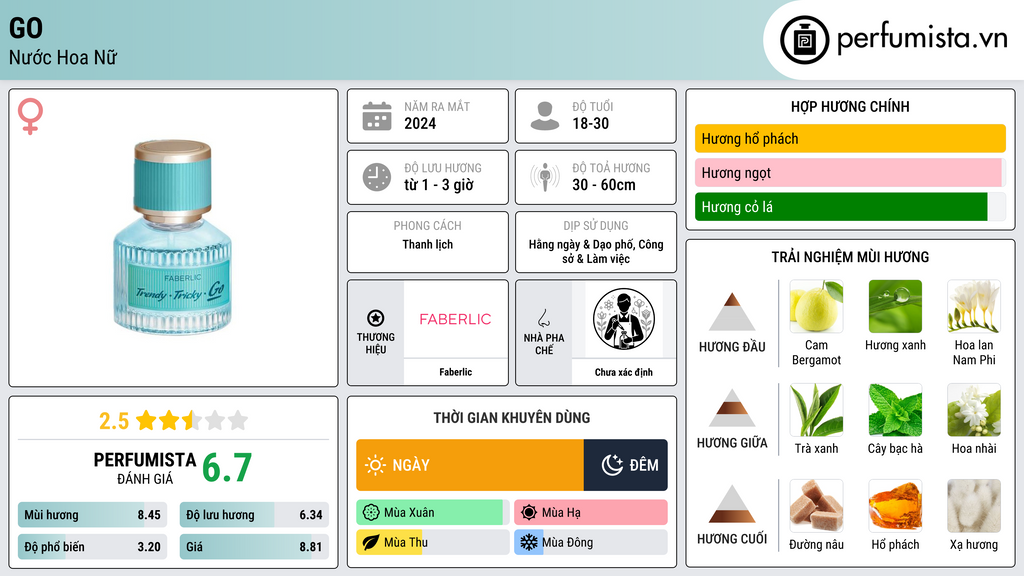Click the Hằng ngày & Dạo phố occasion text
This screenshot has height=576, width=1024.
[596, 251]
